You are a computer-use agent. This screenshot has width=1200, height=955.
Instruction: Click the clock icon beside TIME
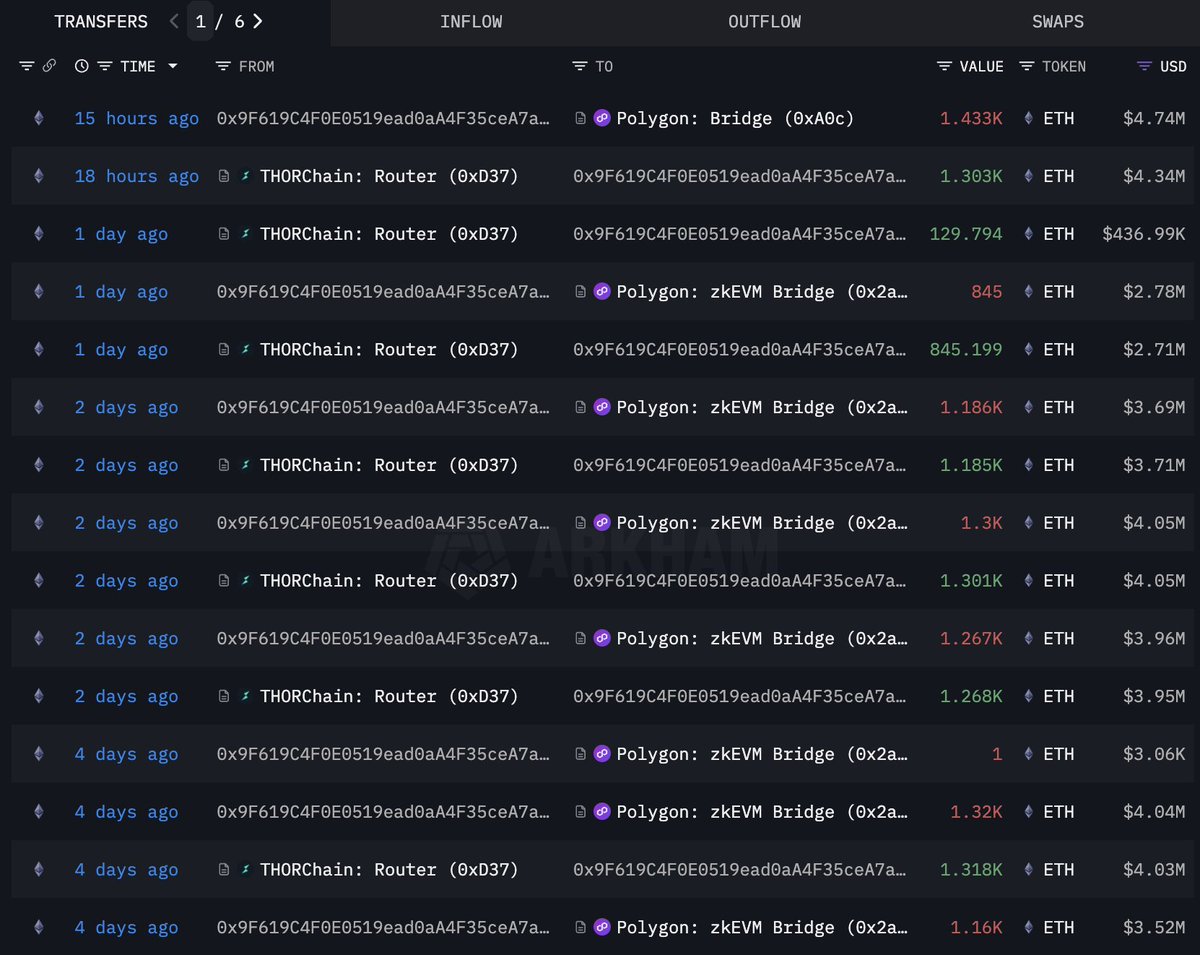(81, 66)
